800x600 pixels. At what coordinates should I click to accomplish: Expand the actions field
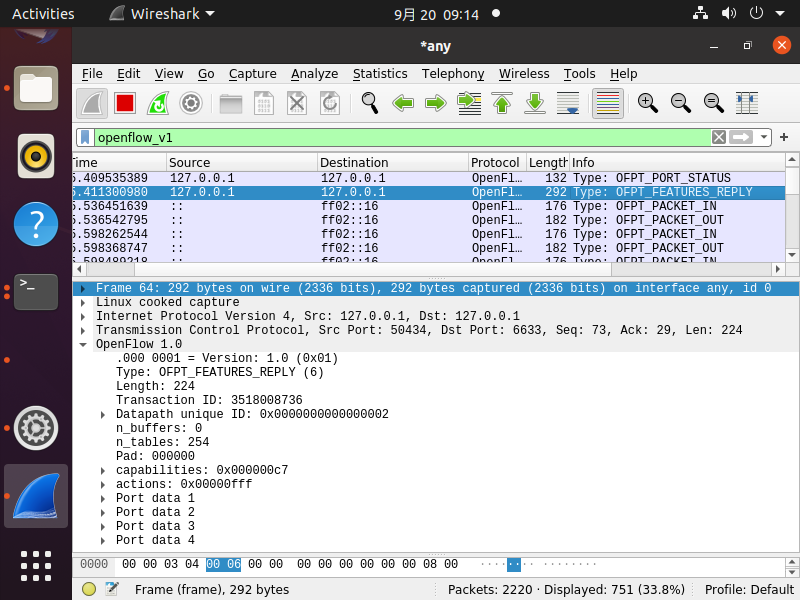coord(103,485)
